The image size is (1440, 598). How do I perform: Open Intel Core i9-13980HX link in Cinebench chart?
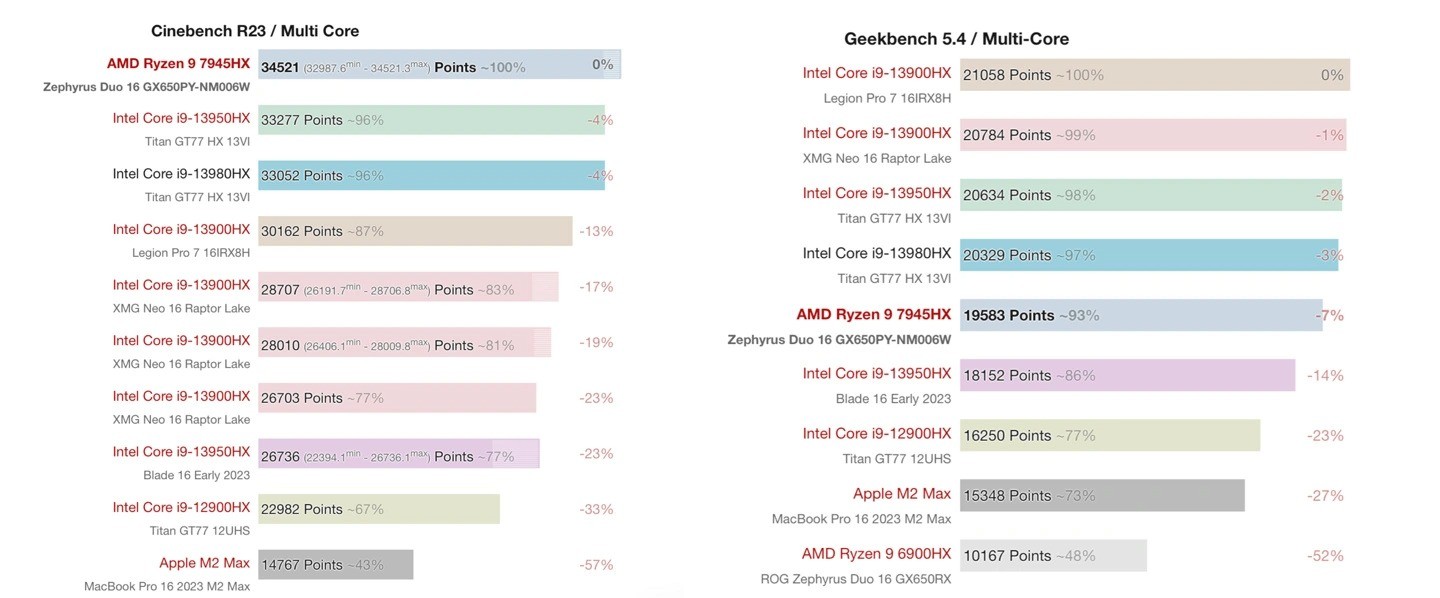[x=181, y=174]
